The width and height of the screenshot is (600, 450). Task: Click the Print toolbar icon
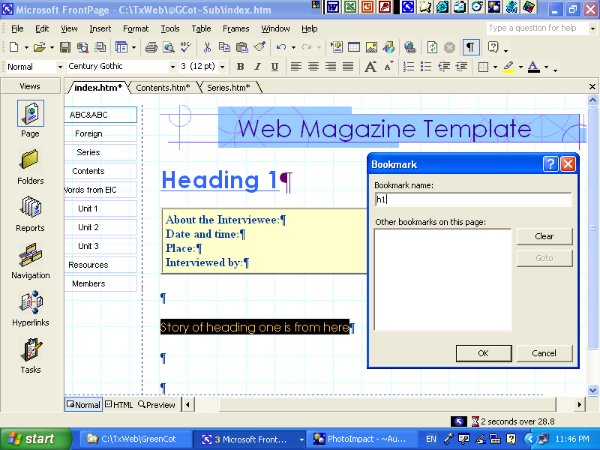point(151,47)
